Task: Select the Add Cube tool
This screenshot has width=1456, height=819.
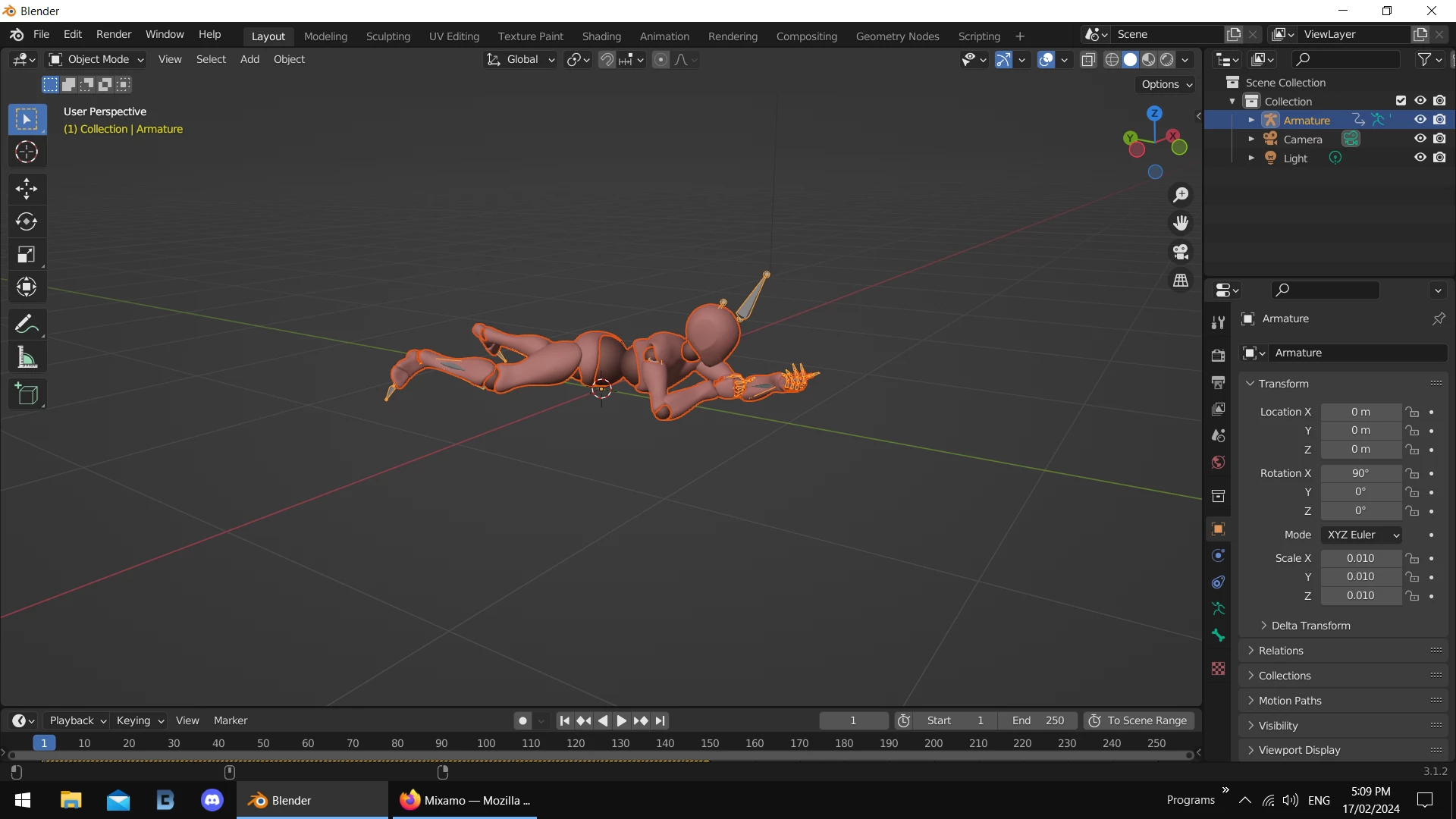Action: click(x=27, y=394)
